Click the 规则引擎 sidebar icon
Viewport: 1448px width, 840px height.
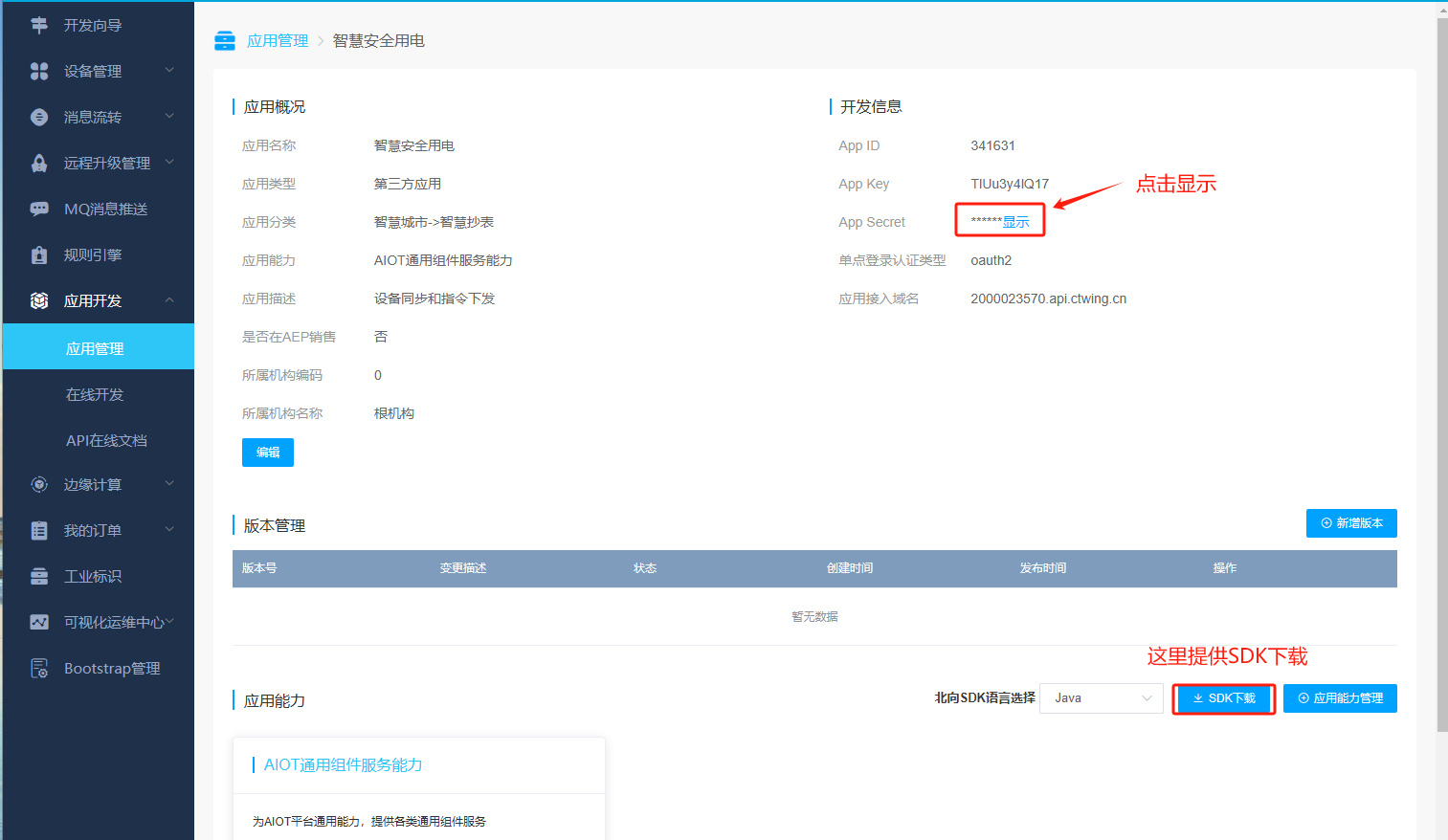[x=39, y=255]
